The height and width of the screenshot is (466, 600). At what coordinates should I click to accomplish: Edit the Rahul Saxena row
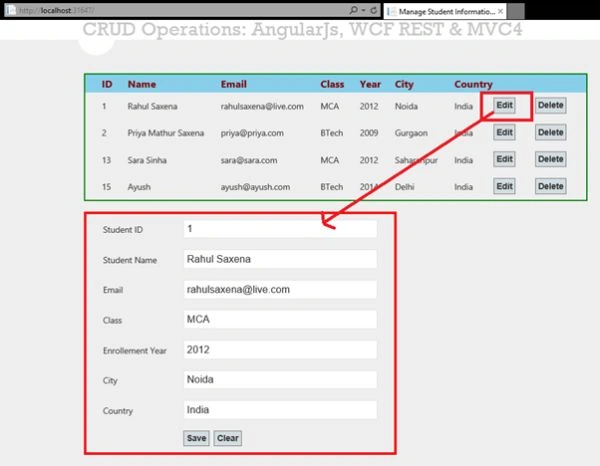(504, 105)
